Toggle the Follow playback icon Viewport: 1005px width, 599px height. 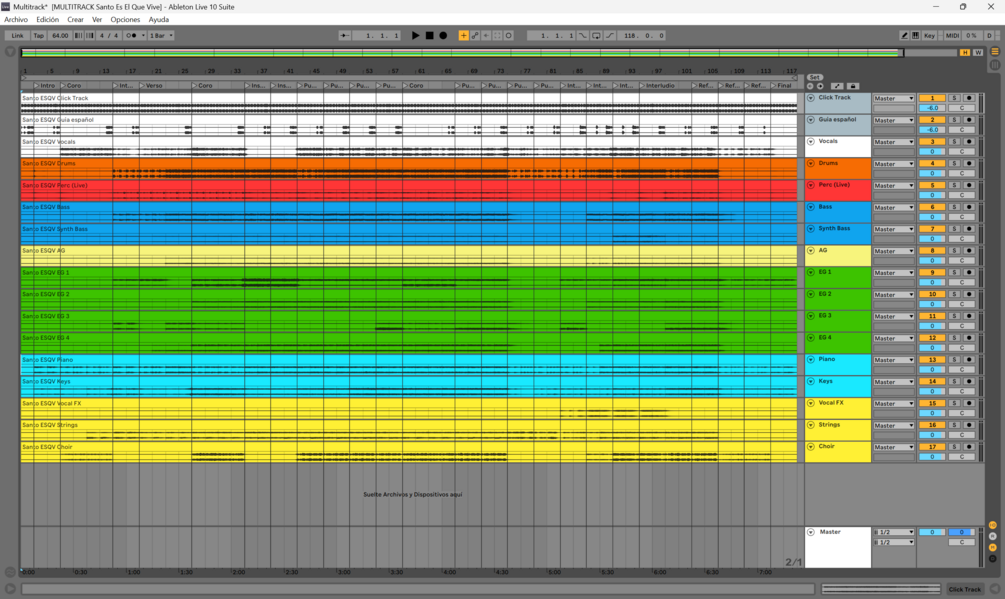click(345, 35)
